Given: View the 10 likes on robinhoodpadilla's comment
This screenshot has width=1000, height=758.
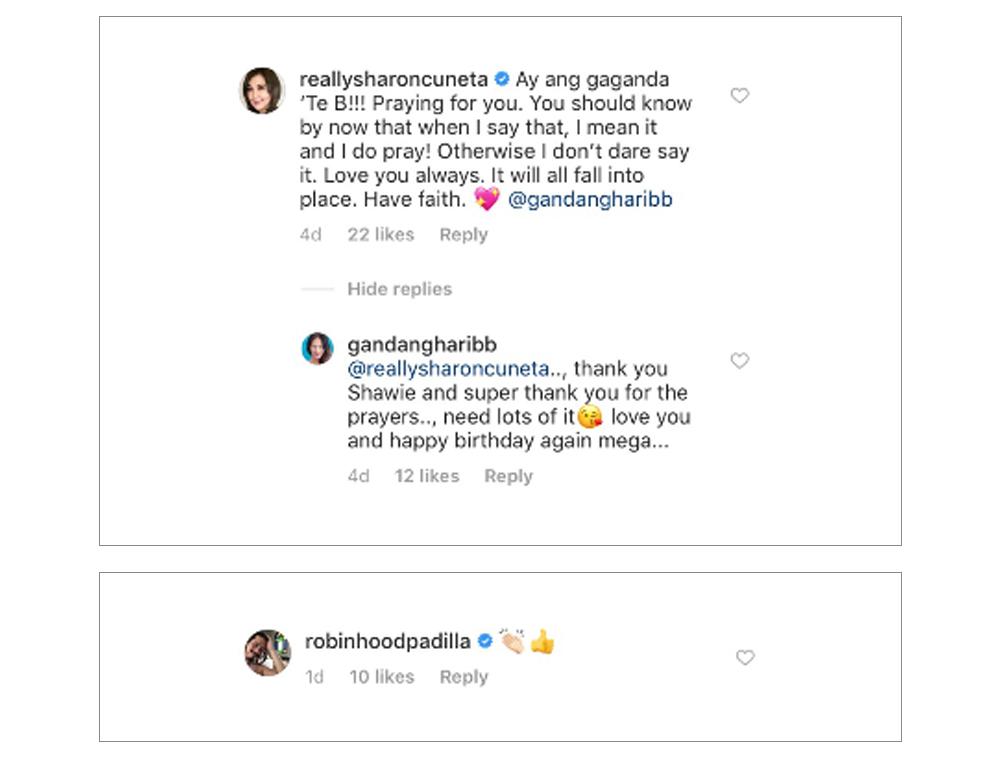Looking at the screenshot, I should [381, 677].
